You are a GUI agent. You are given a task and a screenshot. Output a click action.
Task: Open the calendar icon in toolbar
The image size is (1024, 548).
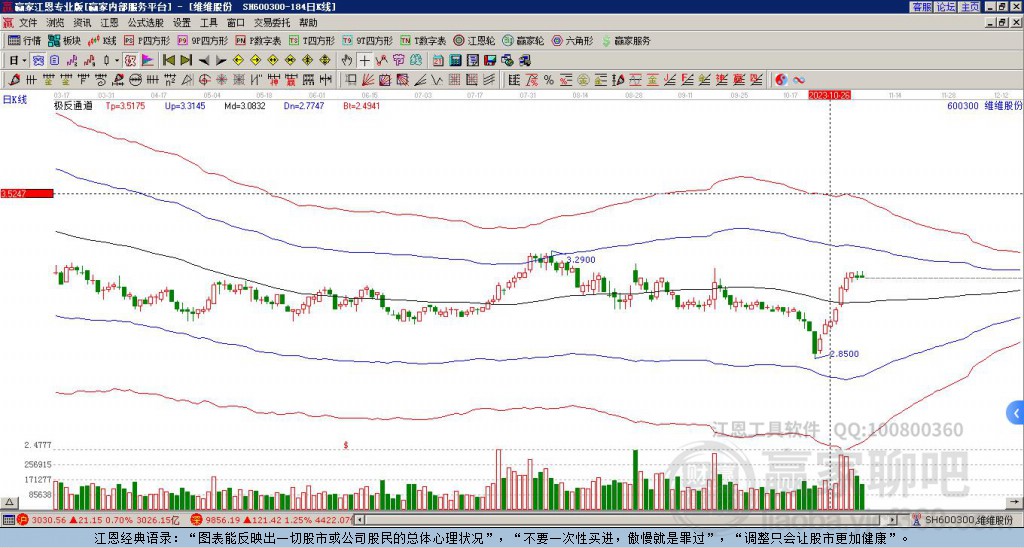click(438, 60)
